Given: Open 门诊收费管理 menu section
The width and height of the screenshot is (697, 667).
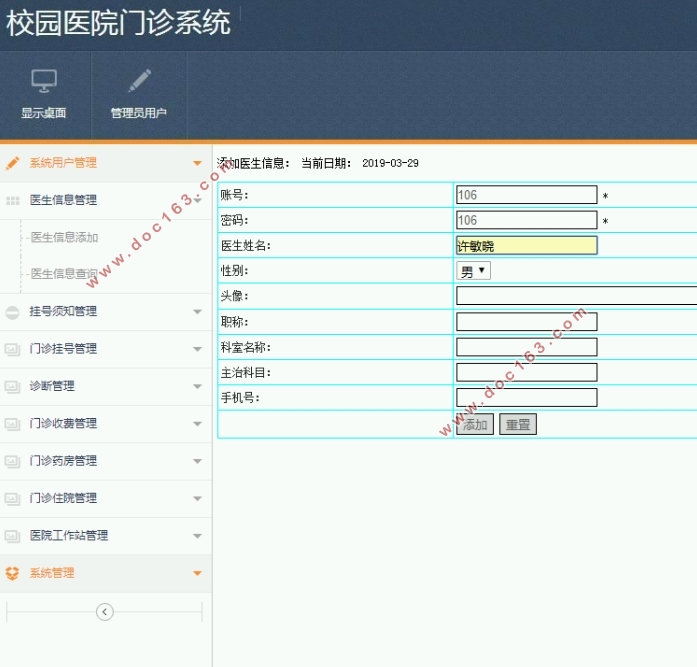Looking at the screenshot, I should [x=106, y=424].
